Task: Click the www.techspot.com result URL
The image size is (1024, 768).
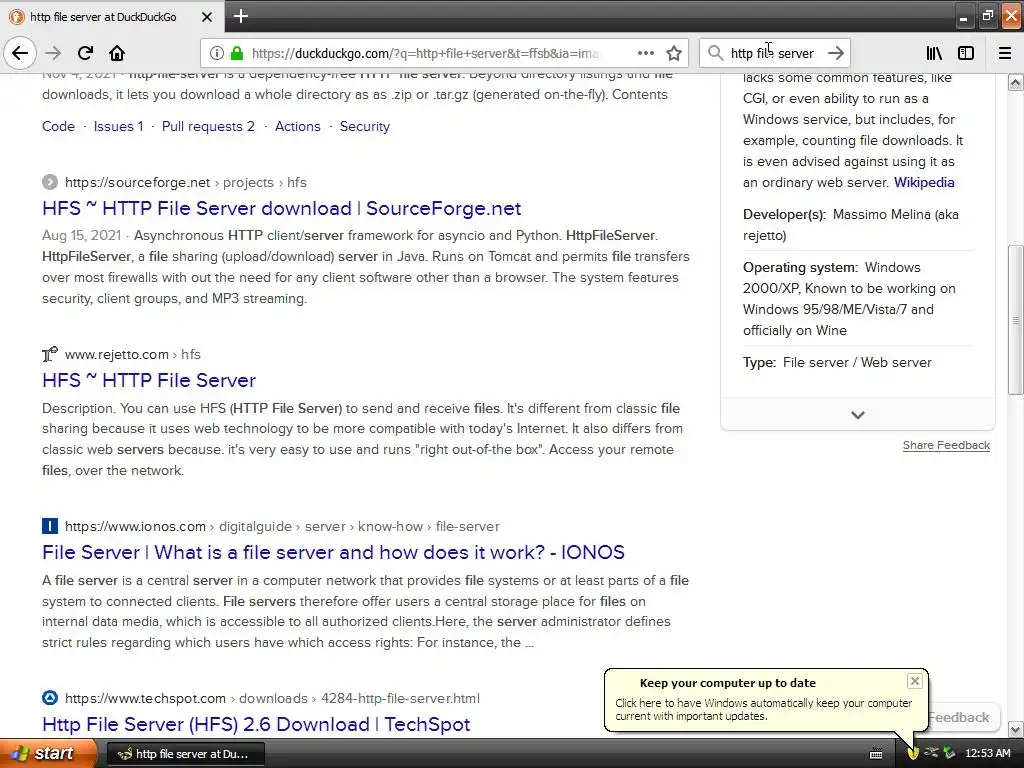Action: pyautogui.click(x=272, y=698)
